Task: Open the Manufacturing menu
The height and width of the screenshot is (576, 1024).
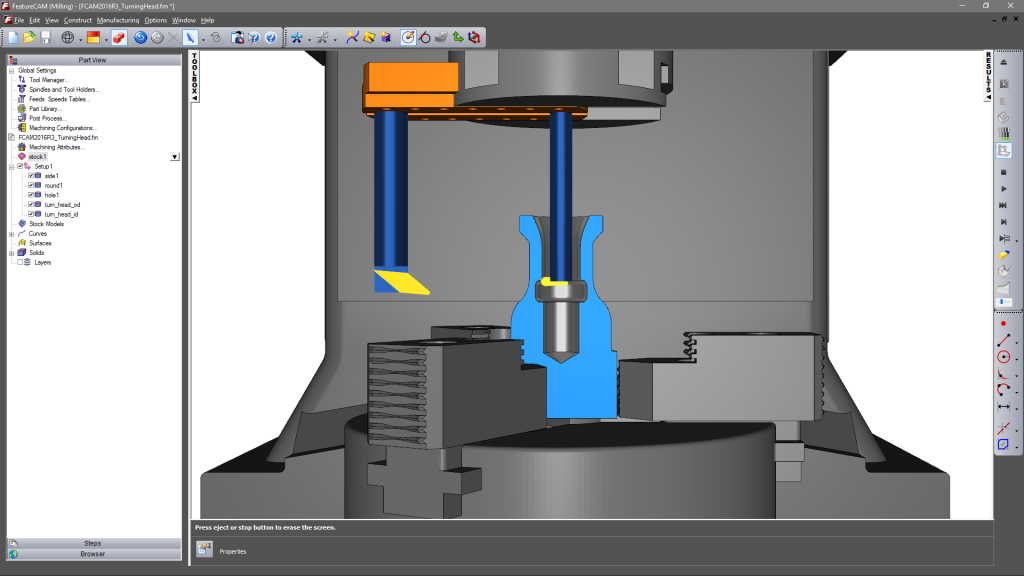Action: click(118, 20)
